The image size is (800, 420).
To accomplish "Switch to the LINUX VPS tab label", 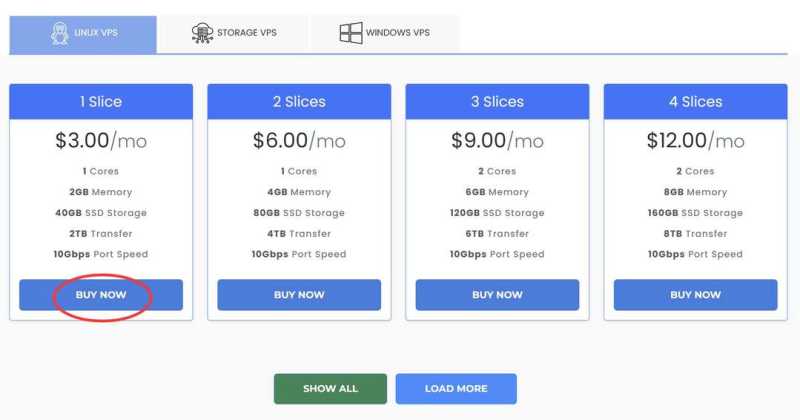I will click(96, 33).
